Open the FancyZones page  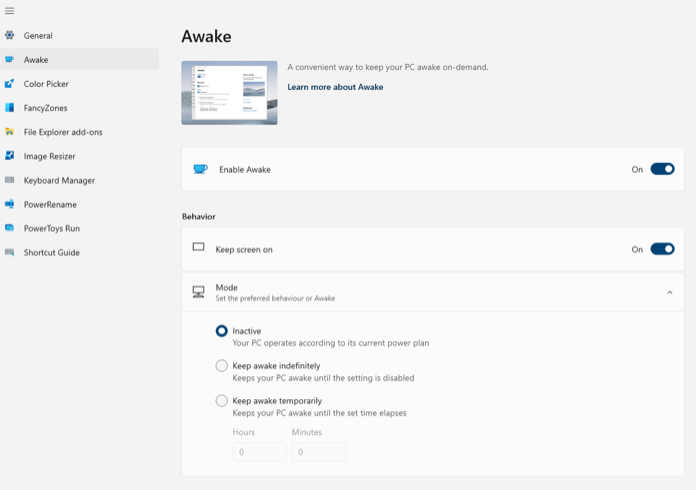pos(79,108)
